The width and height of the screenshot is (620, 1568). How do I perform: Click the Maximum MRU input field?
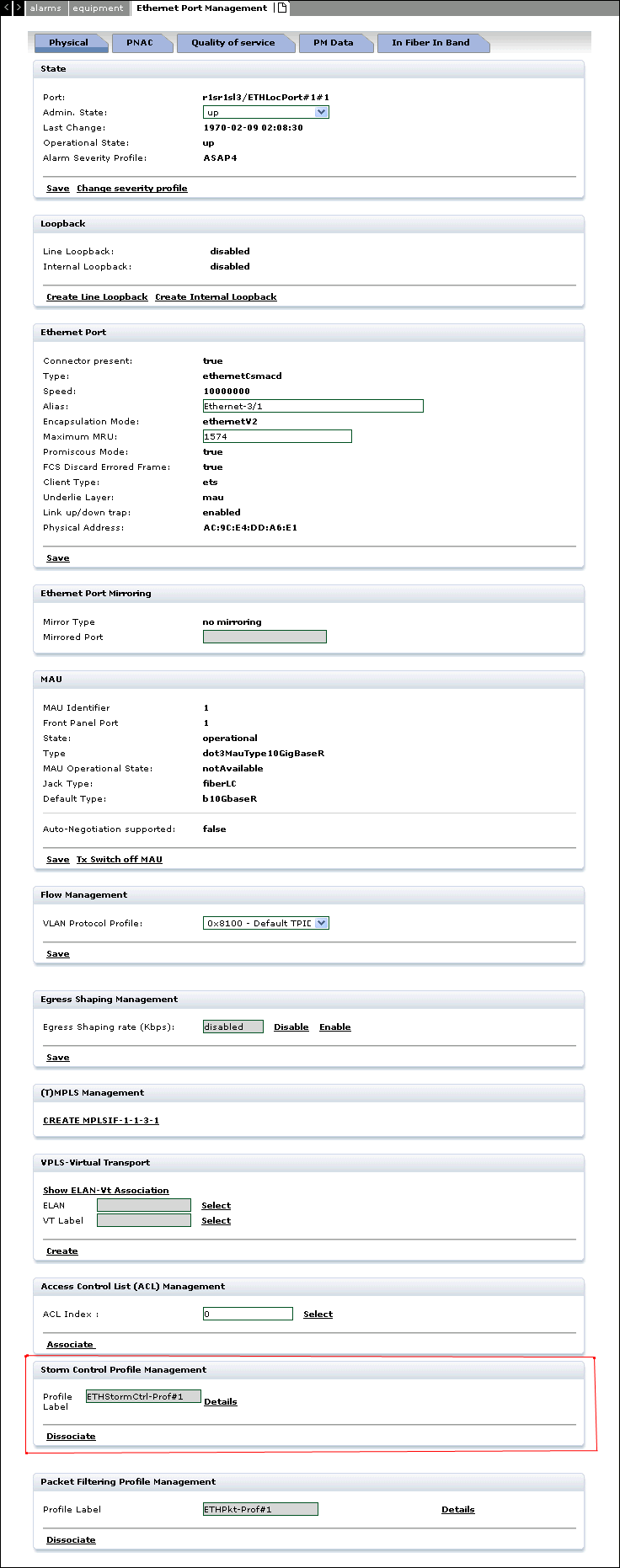coord(277,436)
